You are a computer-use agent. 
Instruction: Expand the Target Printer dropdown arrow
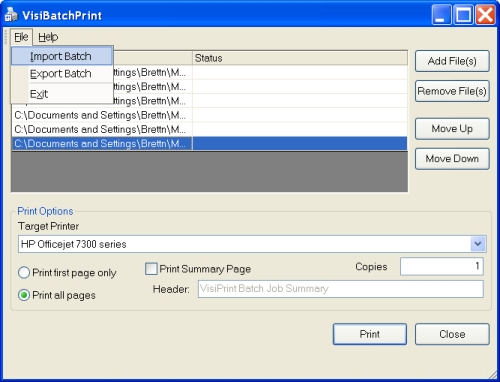coord(478,244)
